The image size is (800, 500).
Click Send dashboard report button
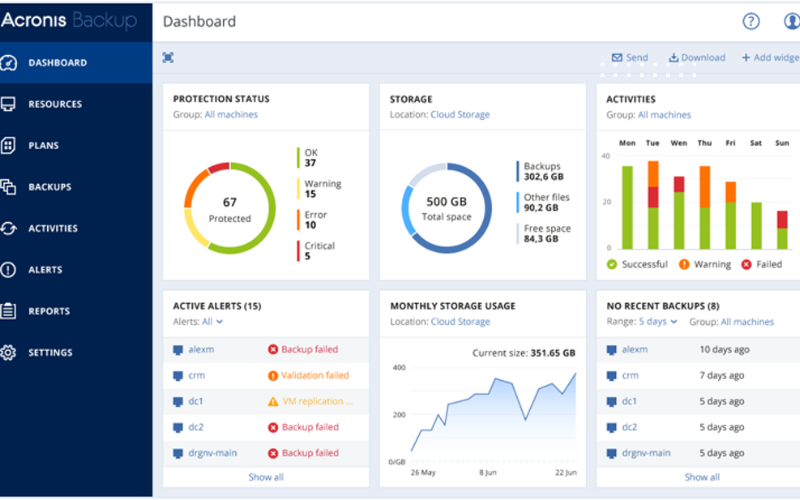click(x=630, y=58)
